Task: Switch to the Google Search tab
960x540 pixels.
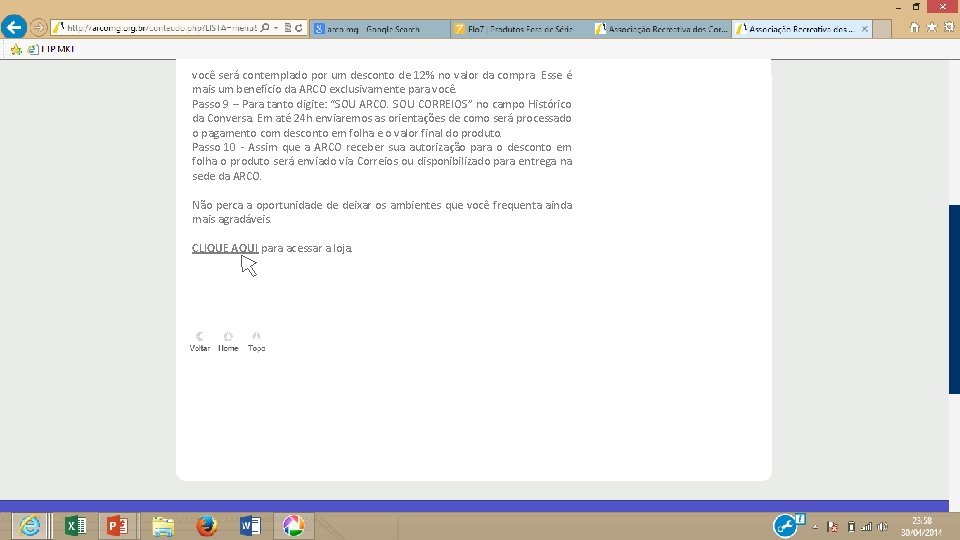Action: click(x=380, y=29)
